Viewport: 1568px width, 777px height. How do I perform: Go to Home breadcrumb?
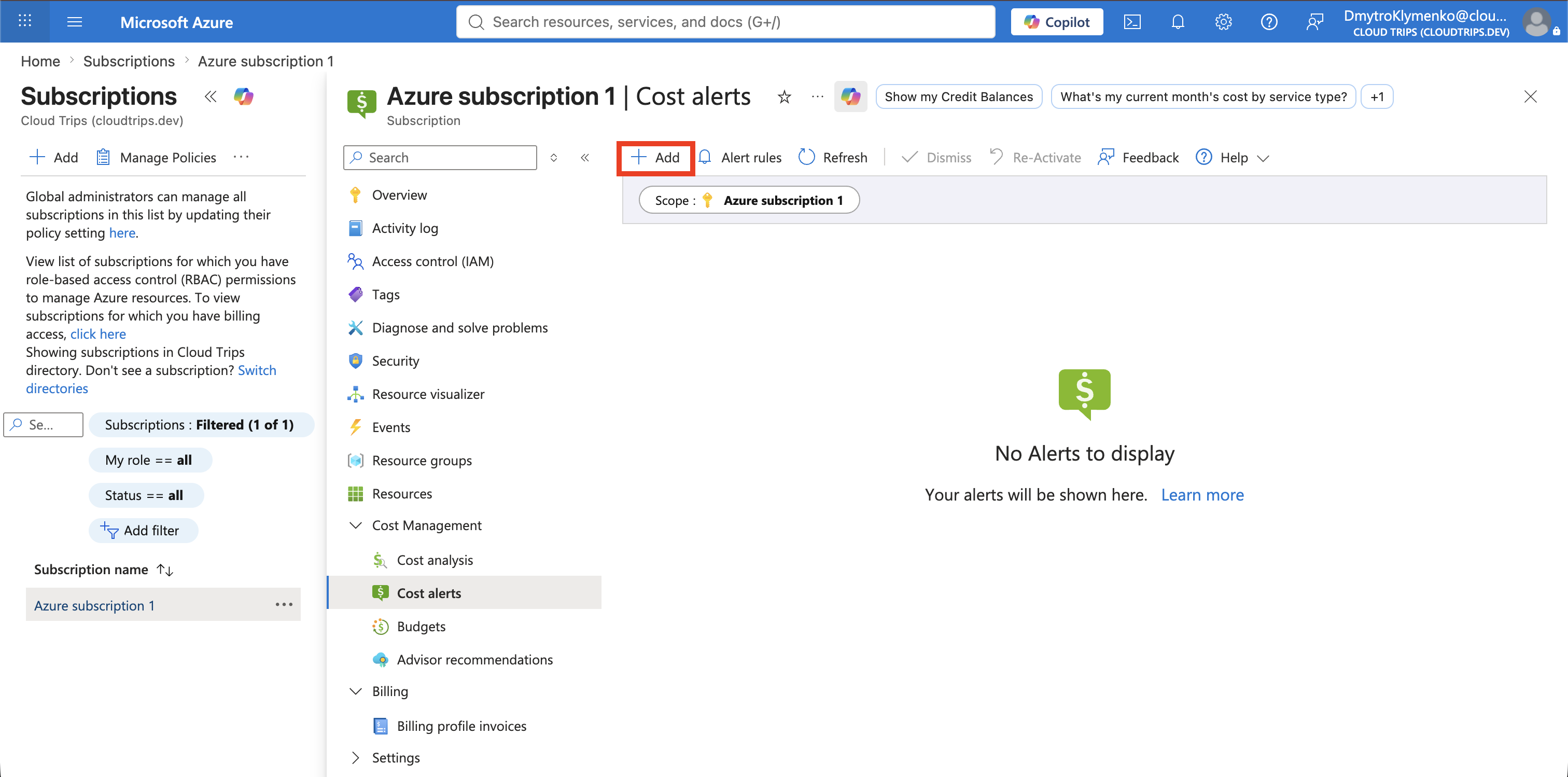click(x=40, y=61)
